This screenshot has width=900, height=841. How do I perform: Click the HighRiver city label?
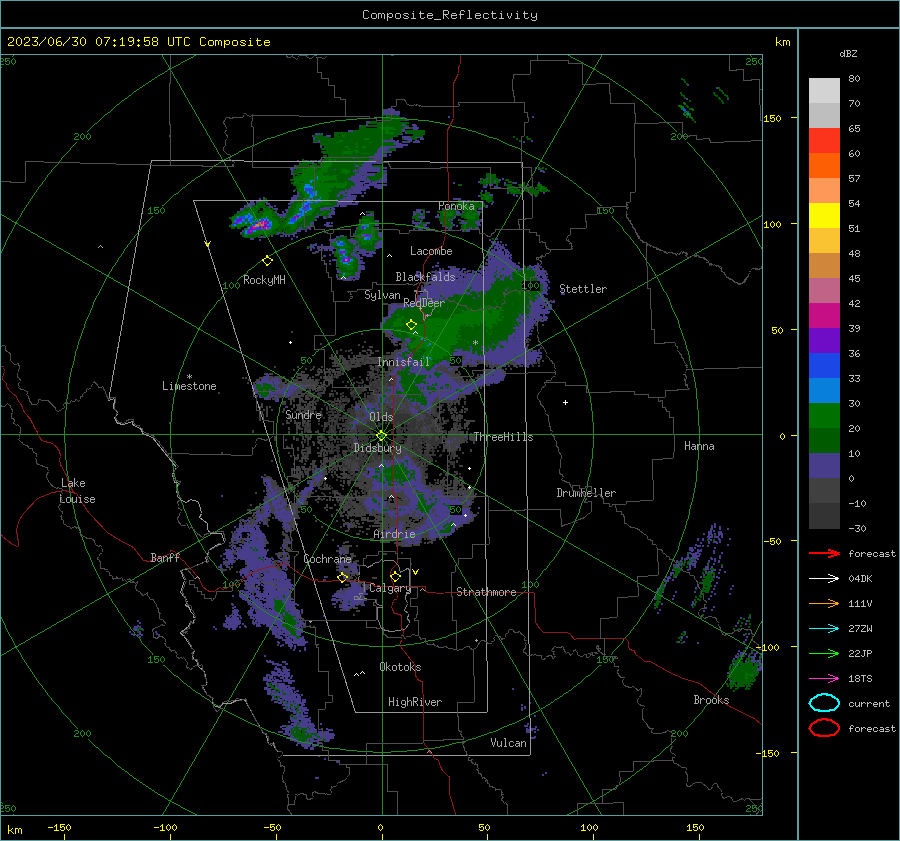coord(415,702)
